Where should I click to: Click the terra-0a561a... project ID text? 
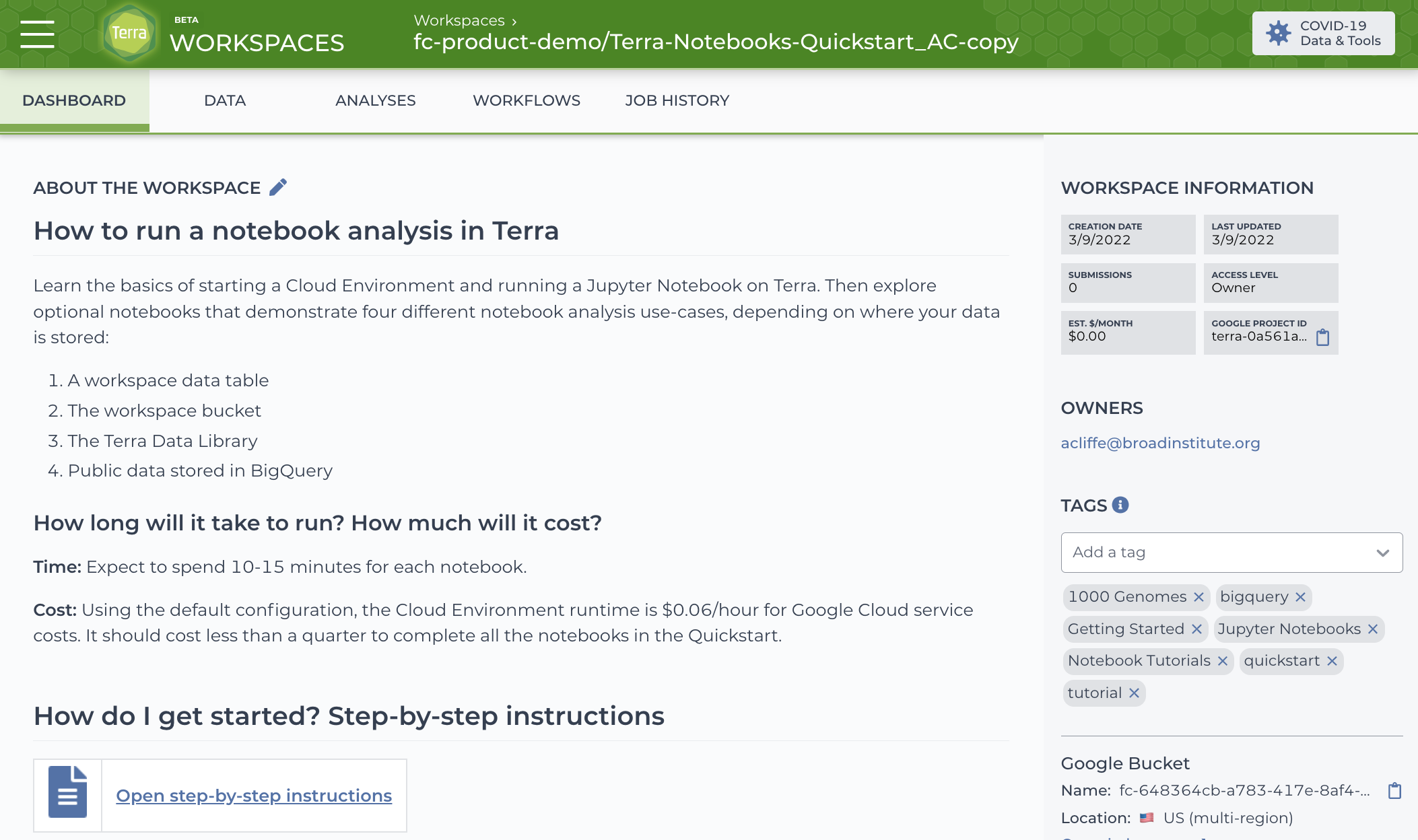(x=1259, y=337)
